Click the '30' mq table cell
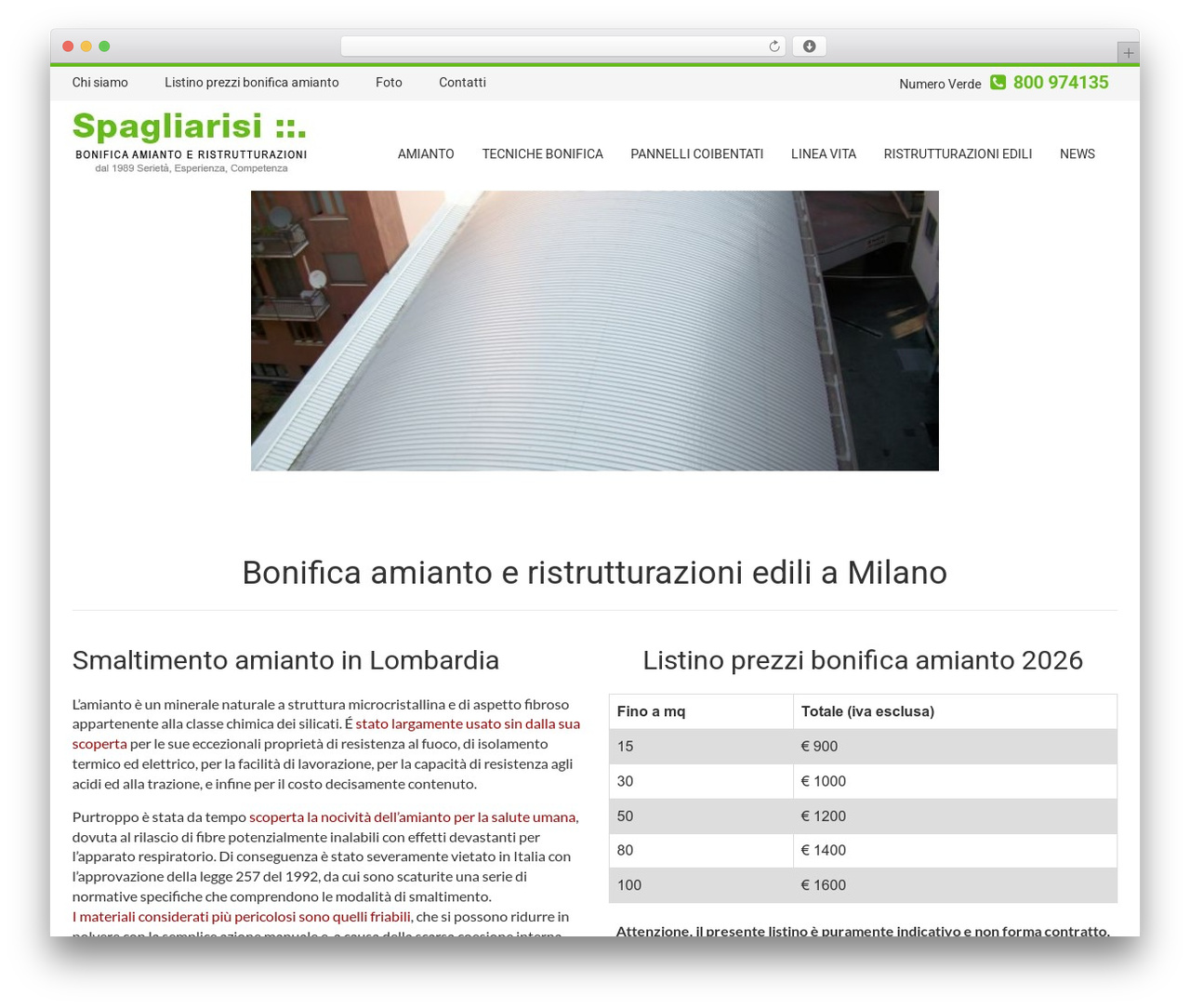Screen dimensions: 1190x1008 (701, 781)
